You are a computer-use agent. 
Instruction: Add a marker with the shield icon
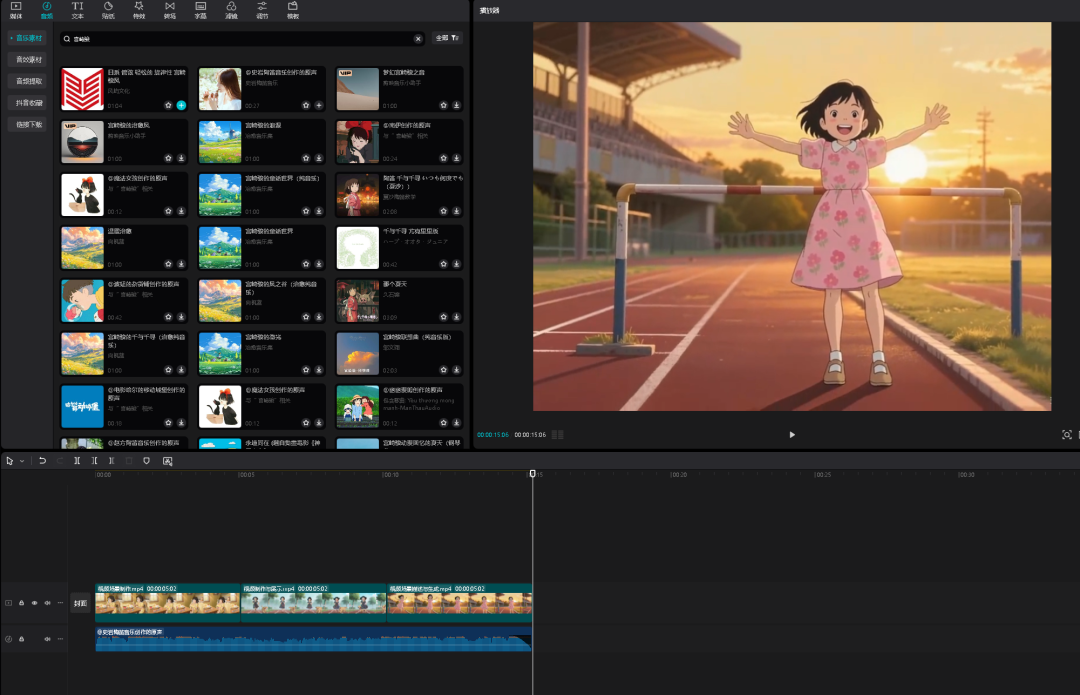pyautogui.click(x=146, y=461)
